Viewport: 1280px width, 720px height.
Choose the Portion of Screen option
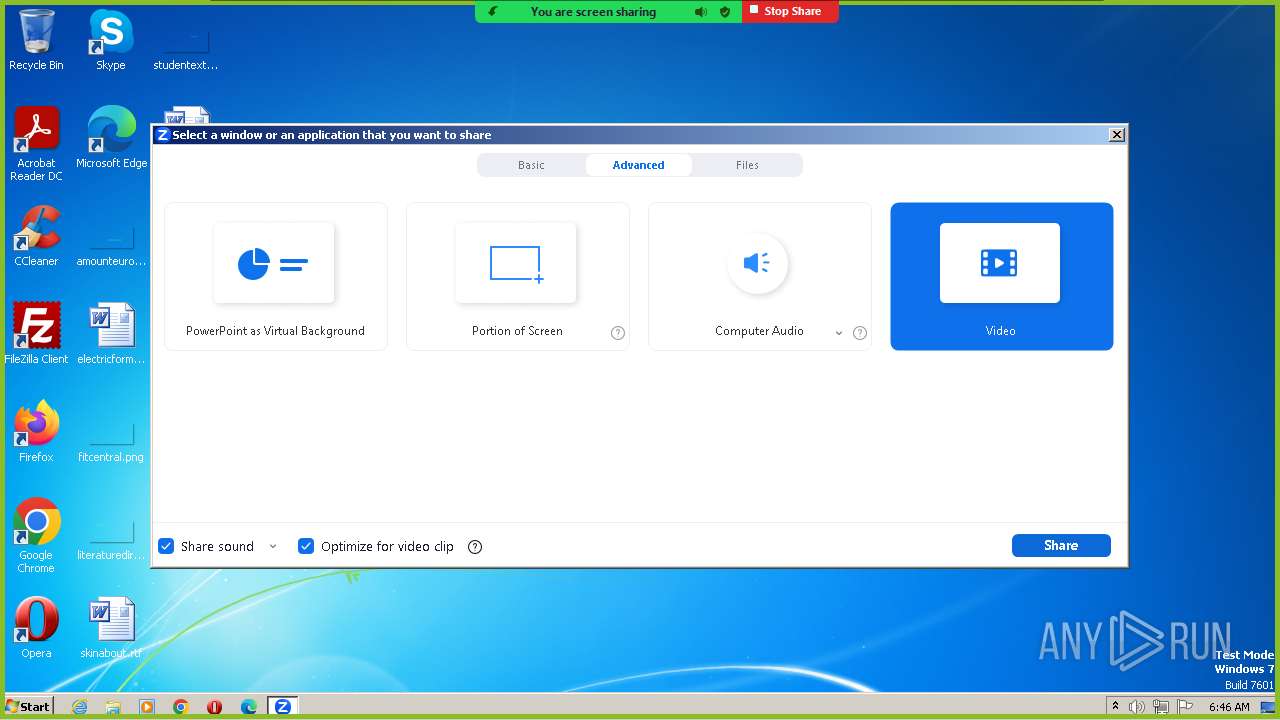pyautogui.click(x=517, y=276)
